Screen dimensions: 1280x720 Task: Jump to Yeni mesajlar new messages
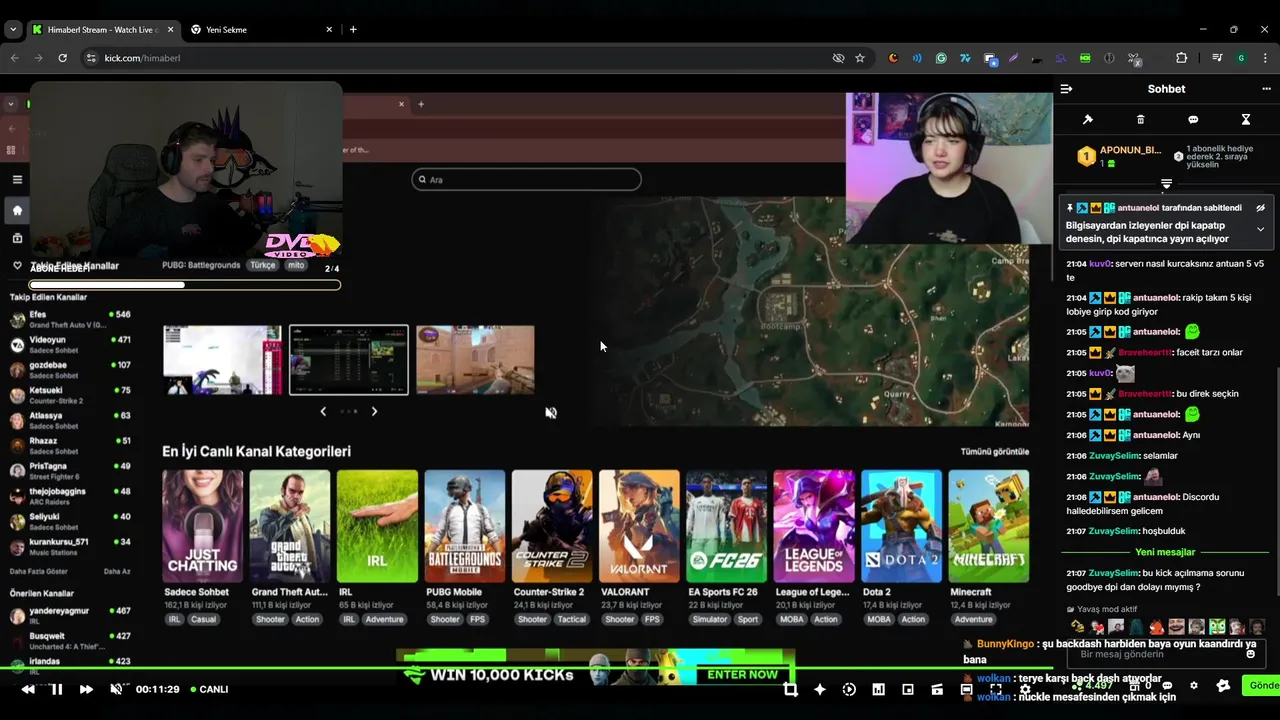tap(1165, 552)
